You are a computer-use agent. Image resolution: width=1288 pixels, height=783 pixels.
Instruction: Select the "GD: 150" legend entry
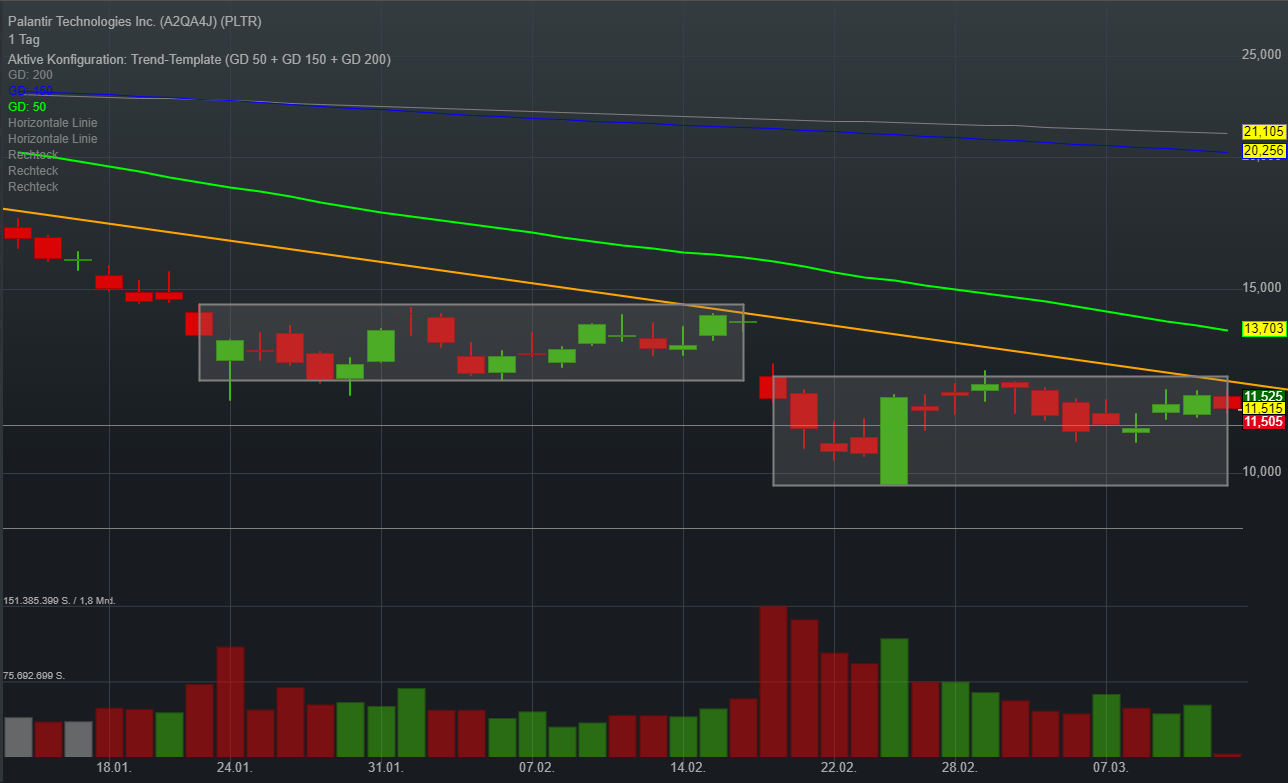coord(28,91)
